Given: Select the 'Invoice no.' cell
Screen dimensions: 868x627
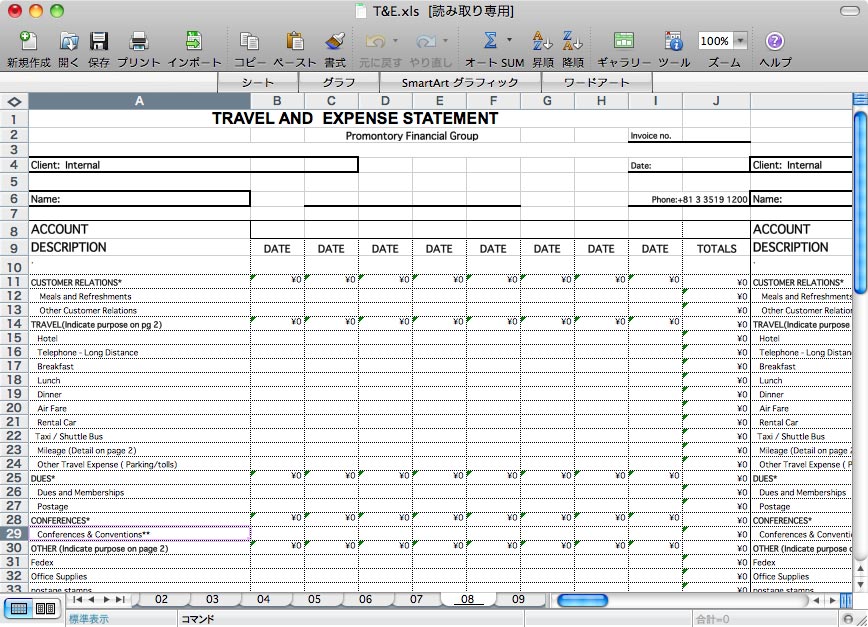Looking at the screenshot, I should pyautogui.click(x=655, y=136).
